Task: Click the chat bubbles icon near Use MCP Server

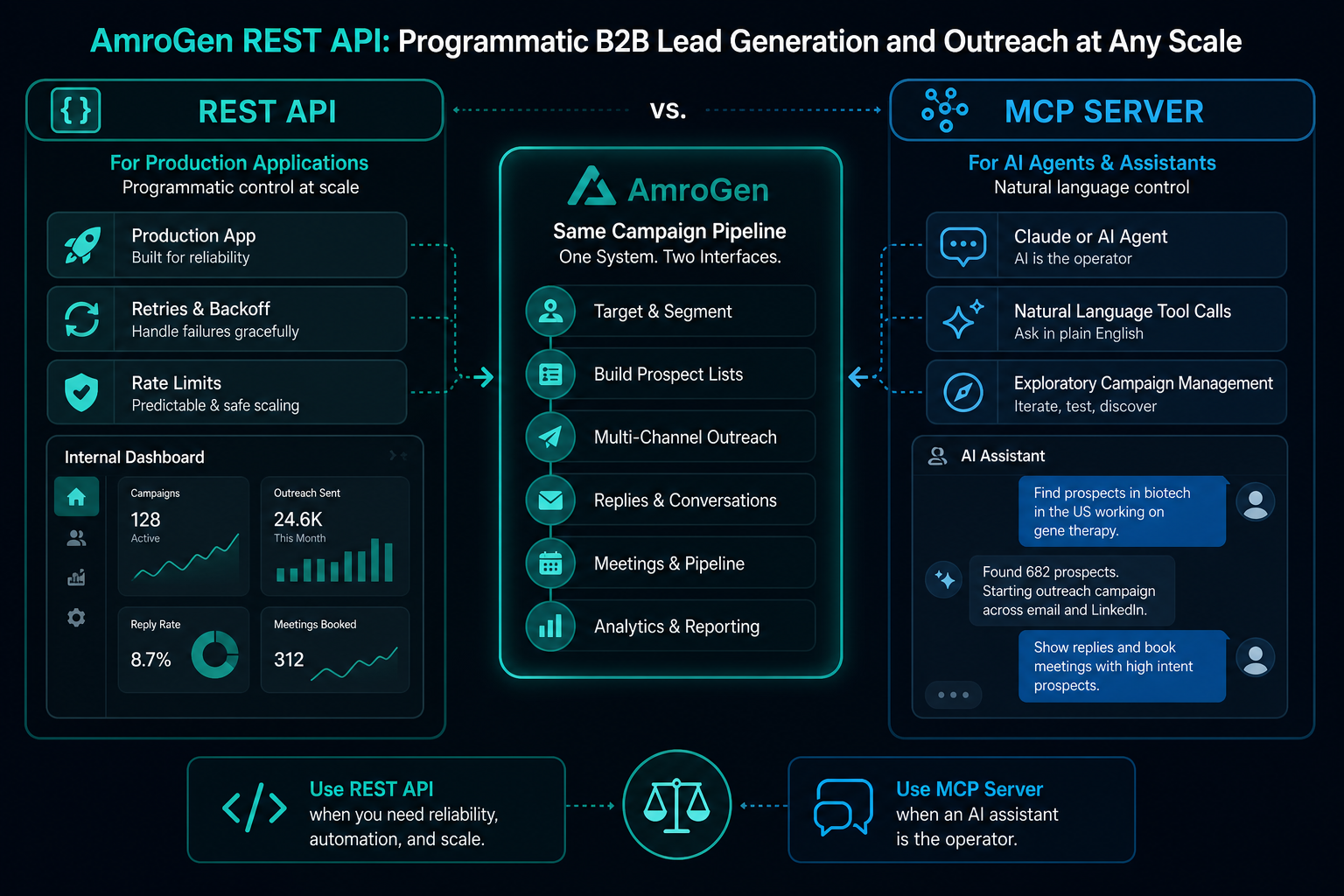Action: pyautogui.click(x=843, y=807)
